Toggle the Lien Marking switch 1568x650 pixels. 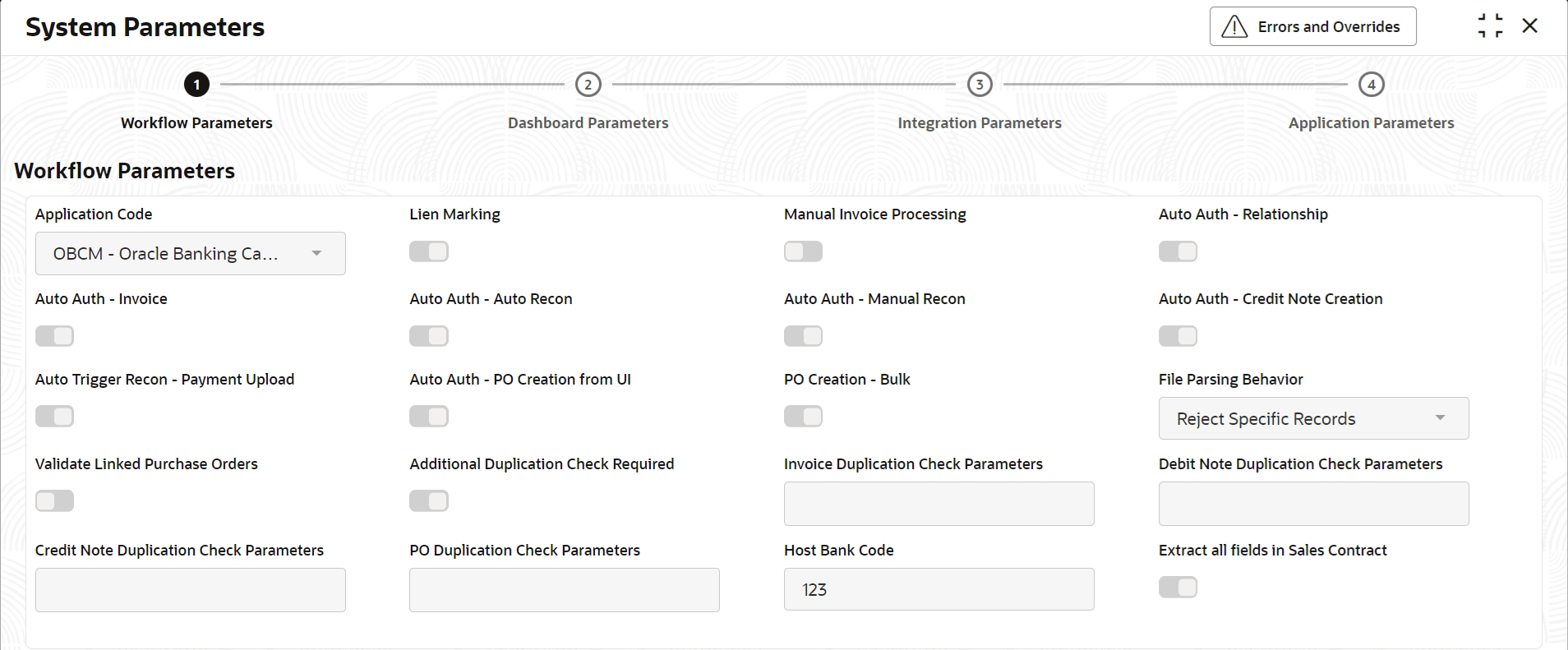click(x=429, y=251)
